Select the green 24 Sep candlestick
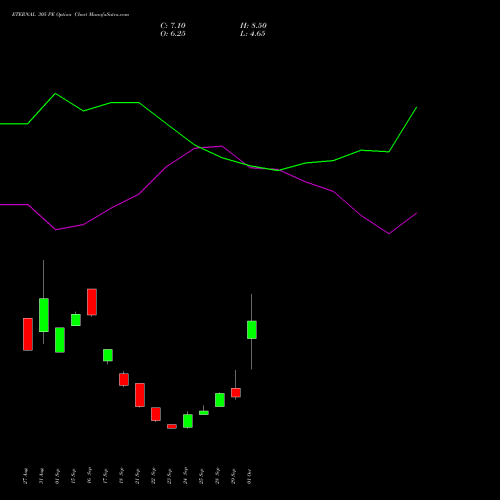The width and height of the screenshot is (500, 500). pyautogui.click(x=188, y=421)
